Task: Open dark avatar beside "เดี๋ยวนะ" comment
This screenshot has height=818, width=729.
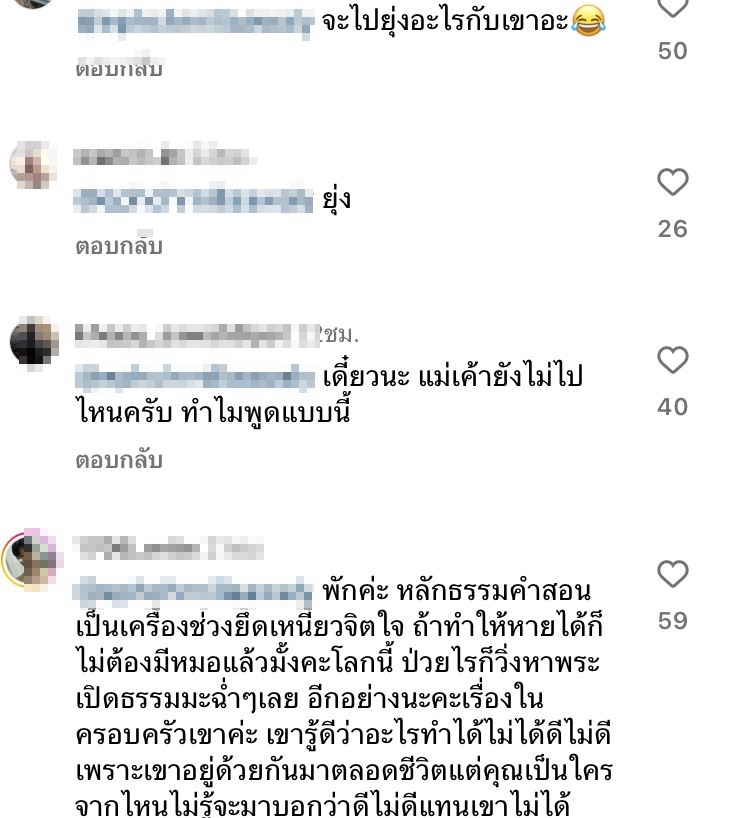Action: coord(34,342)
